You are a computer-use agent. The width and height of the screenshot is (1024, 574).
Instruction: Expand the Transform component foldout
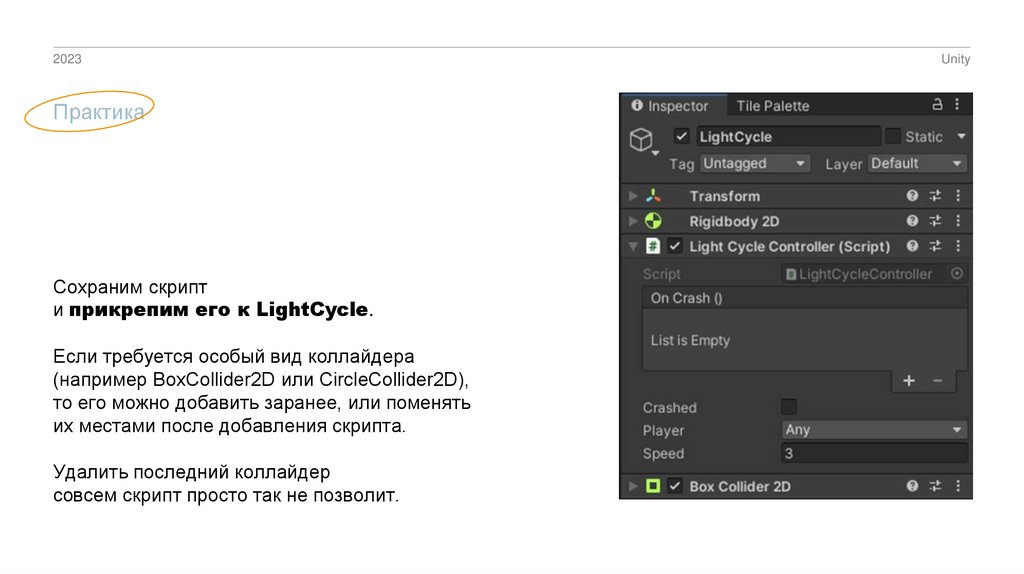[632, 196]
